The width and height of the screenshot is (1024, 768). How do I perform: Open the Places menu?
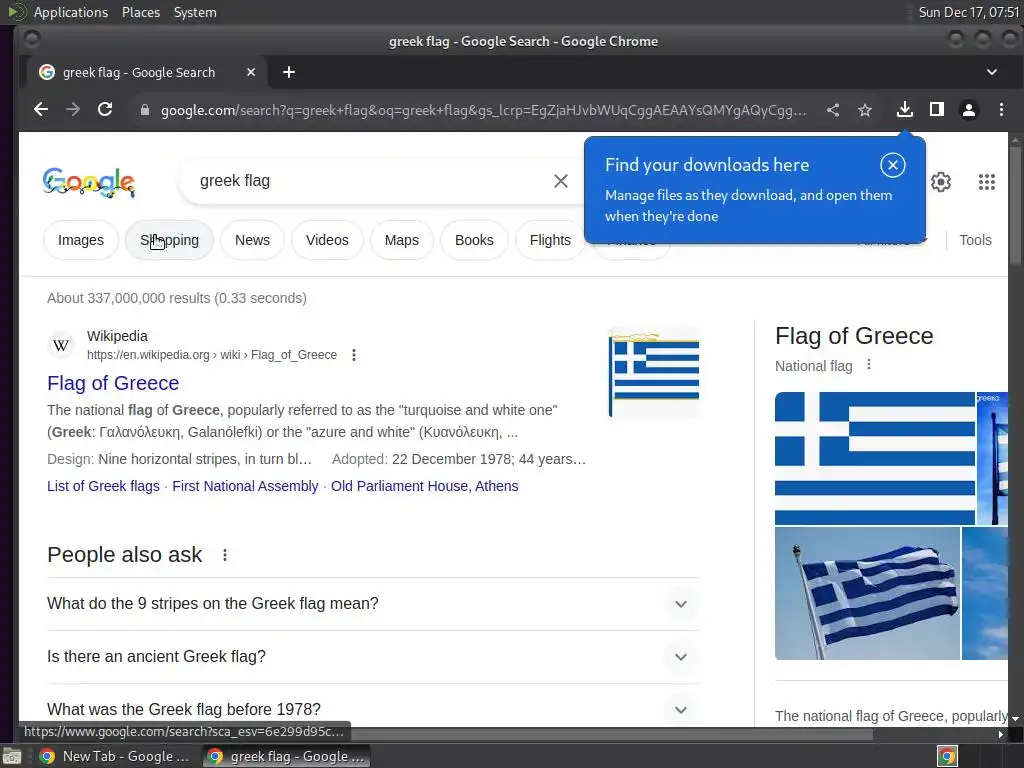(x=141, y=12)
